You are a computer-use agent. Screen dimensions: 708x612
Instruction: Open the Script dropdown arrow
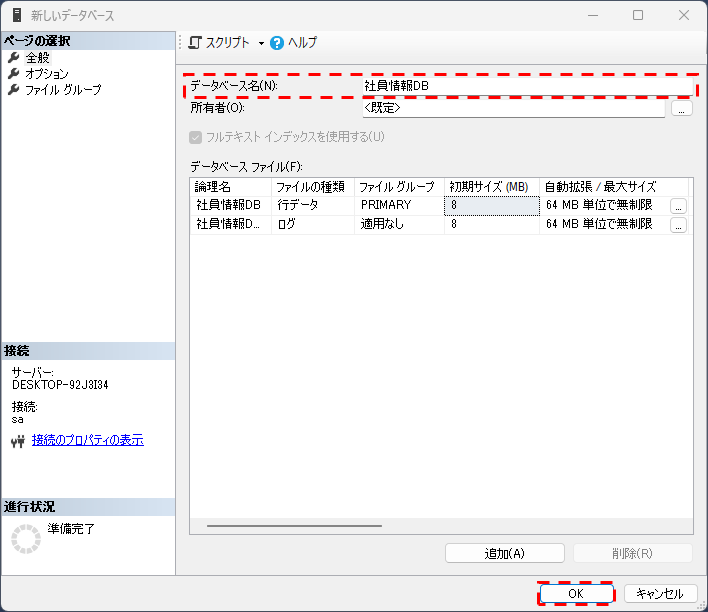(x=261, y=44)
